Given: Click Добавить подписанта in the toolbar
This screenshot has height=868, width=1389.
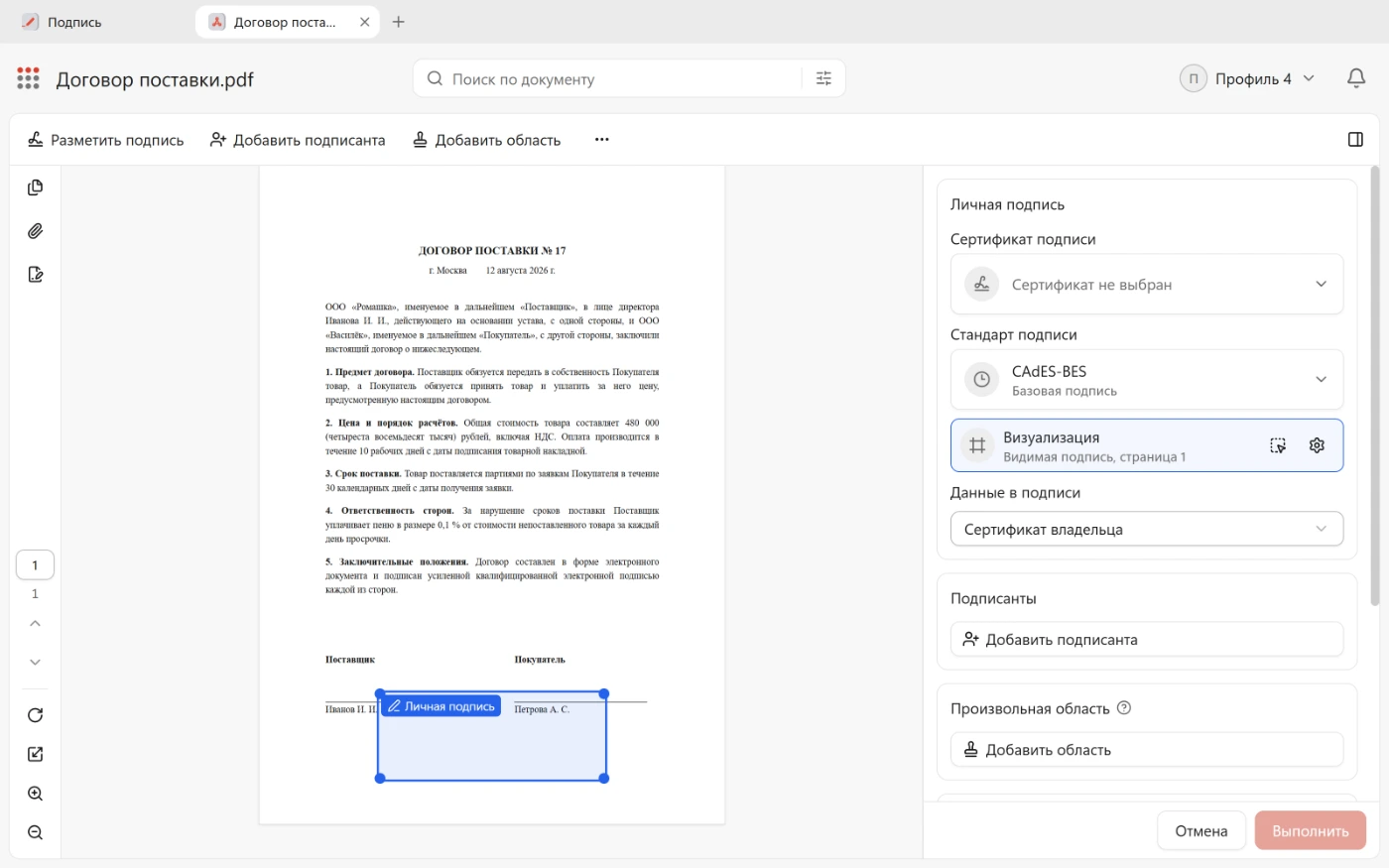Looking at the screenshot, I should 298,140.
